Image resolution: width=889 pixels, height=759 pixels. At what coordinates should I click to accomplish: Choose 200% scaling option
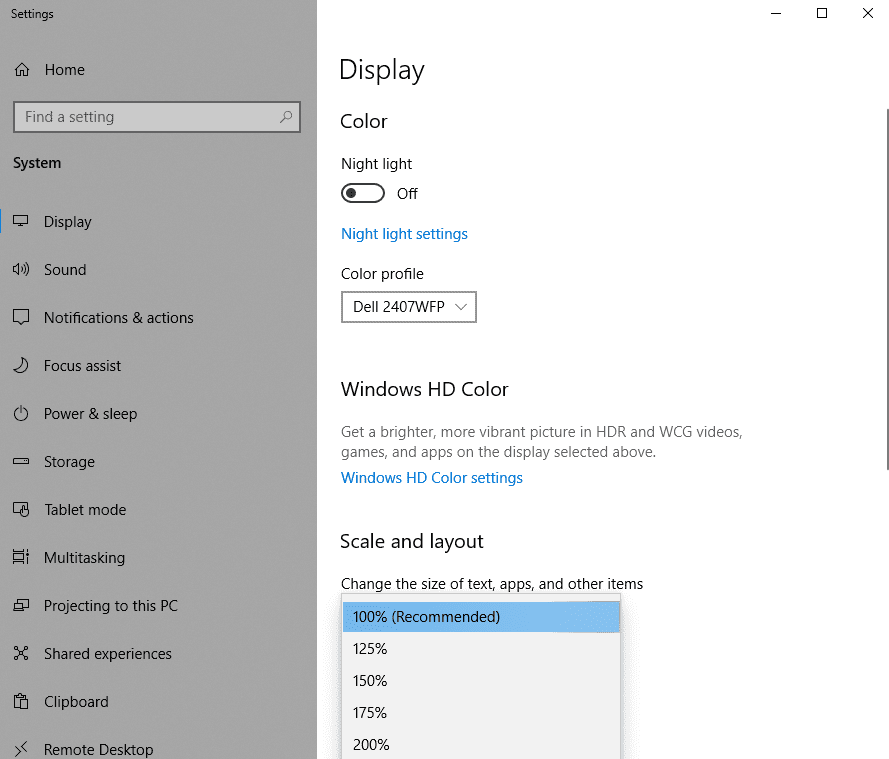[x=481, y=744]
